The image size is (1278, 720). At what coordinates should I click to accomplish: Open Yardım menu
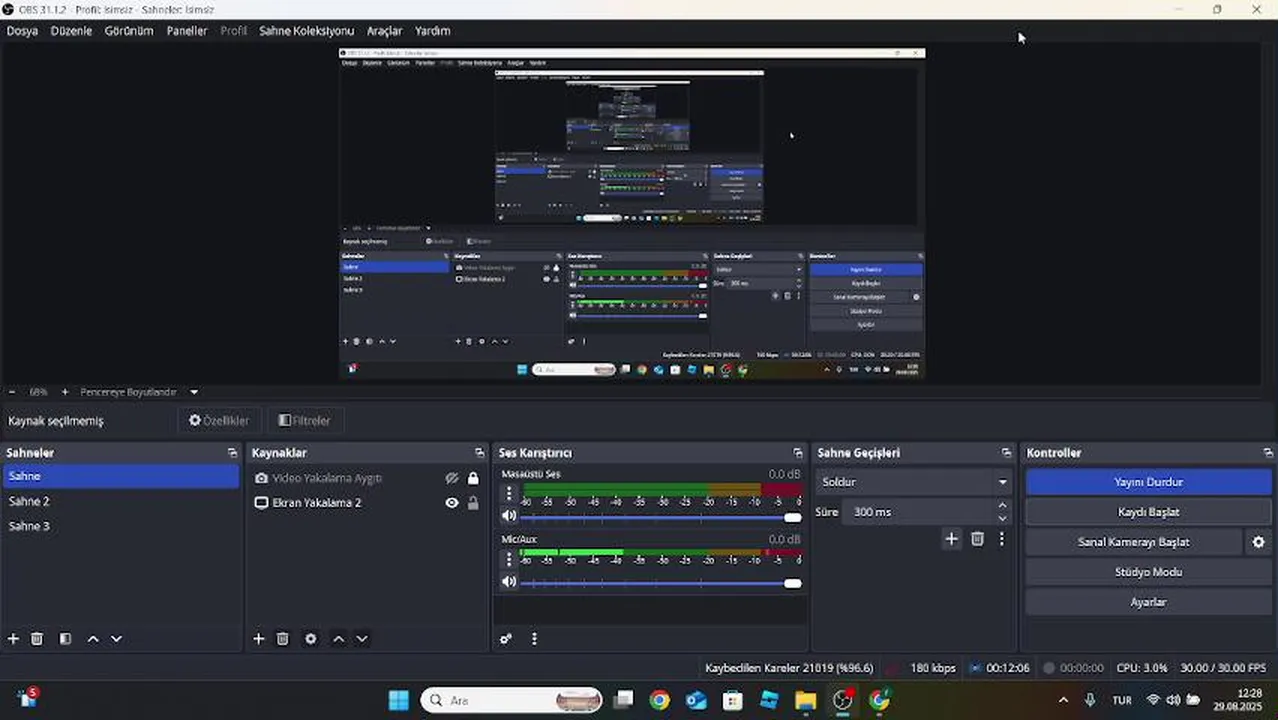[x=432, y=31]
